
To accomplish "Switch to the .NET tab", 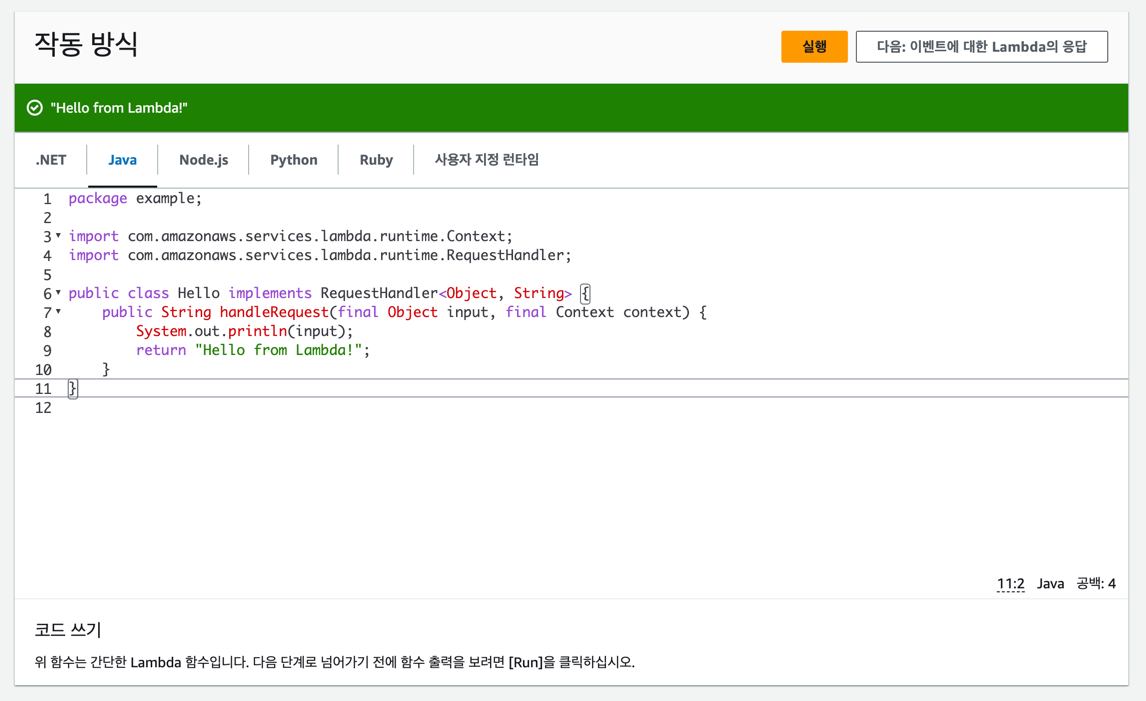I will [x=50, y=159].
